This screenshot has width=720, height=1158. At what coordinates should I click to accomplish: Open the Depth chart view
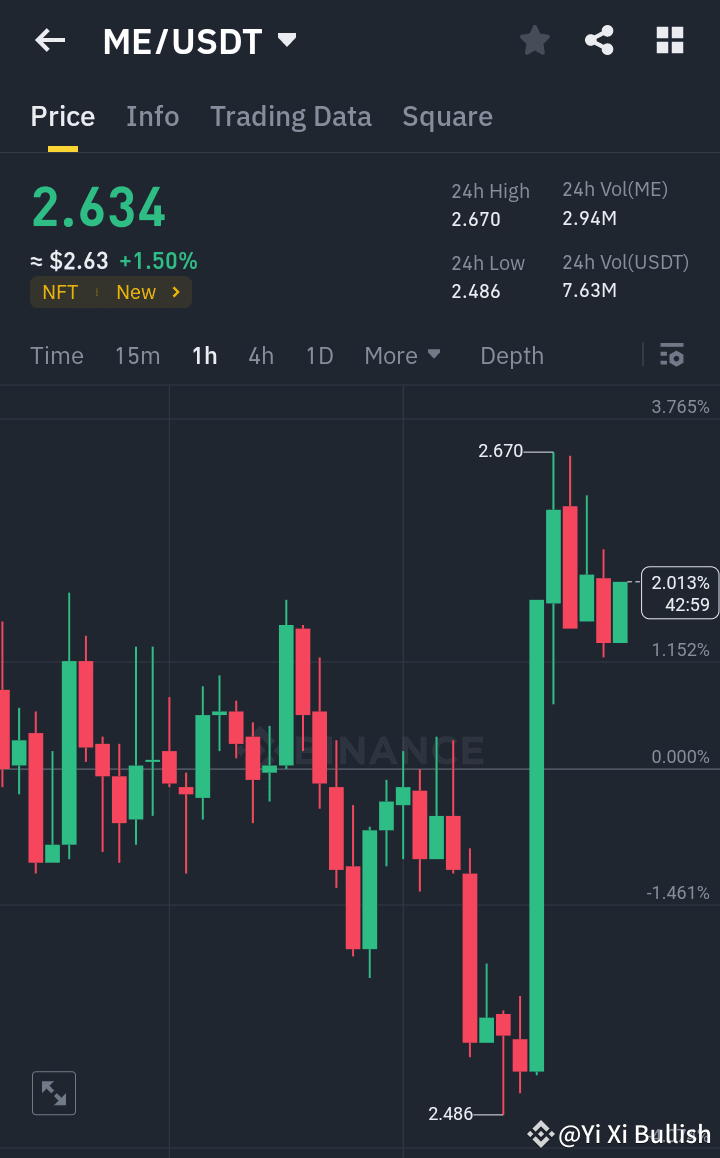[511, 355]
